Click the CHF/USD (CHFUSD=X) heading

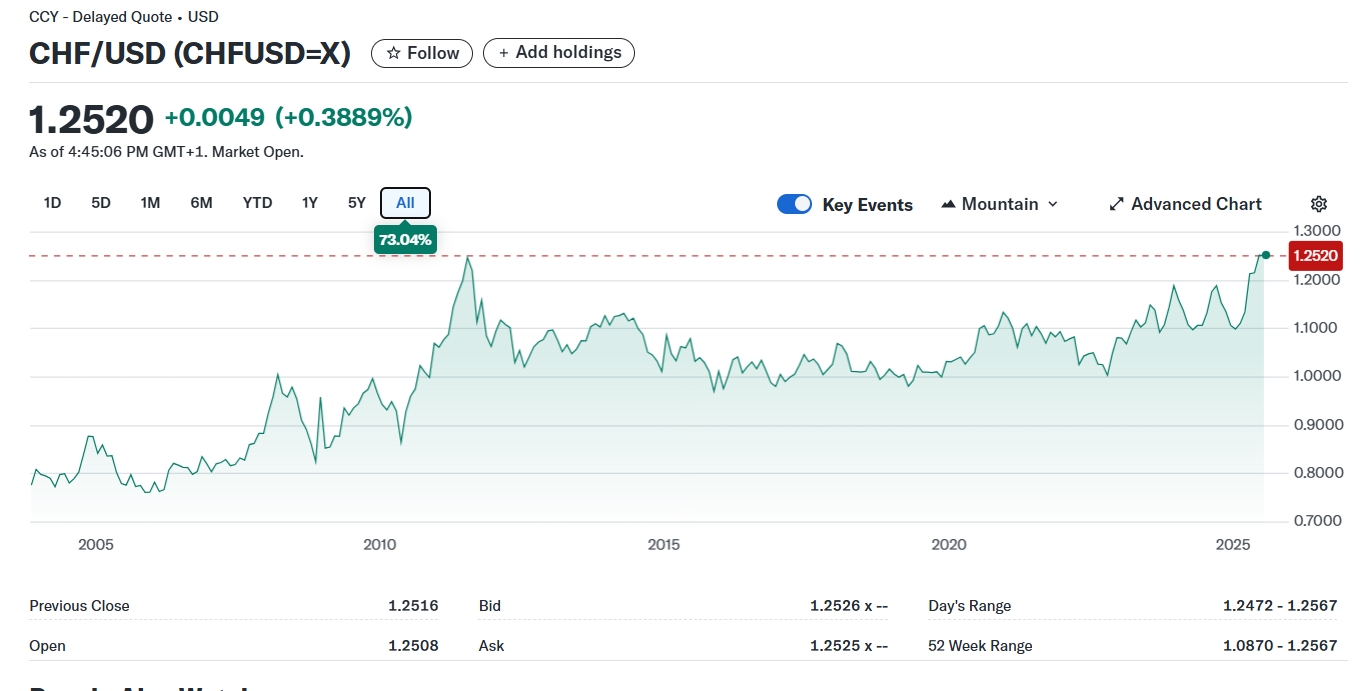190,53
